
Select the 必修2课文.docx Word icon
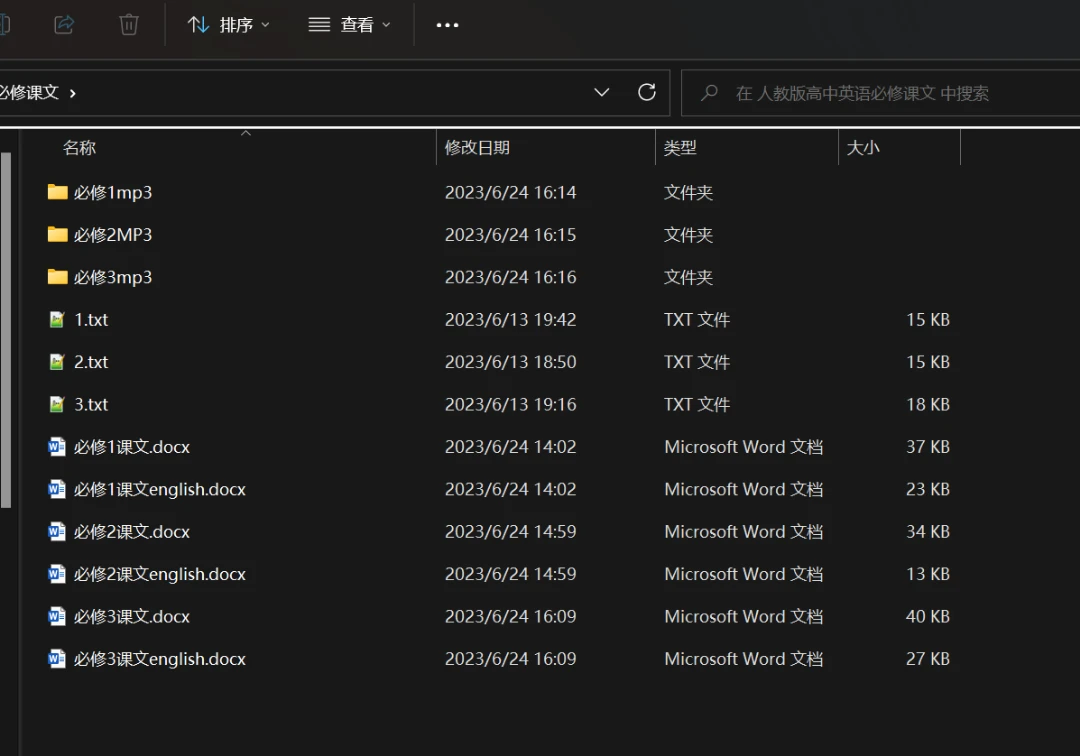point(57,532)
